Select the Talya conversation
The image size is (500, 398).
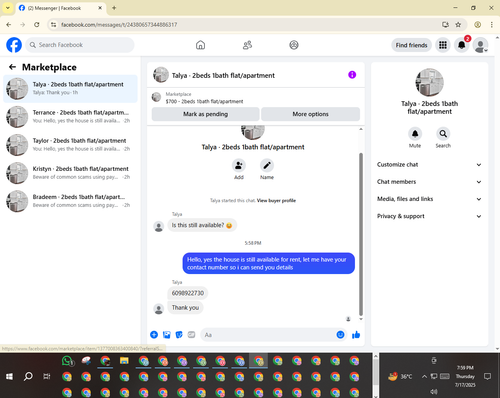[70, 89]
